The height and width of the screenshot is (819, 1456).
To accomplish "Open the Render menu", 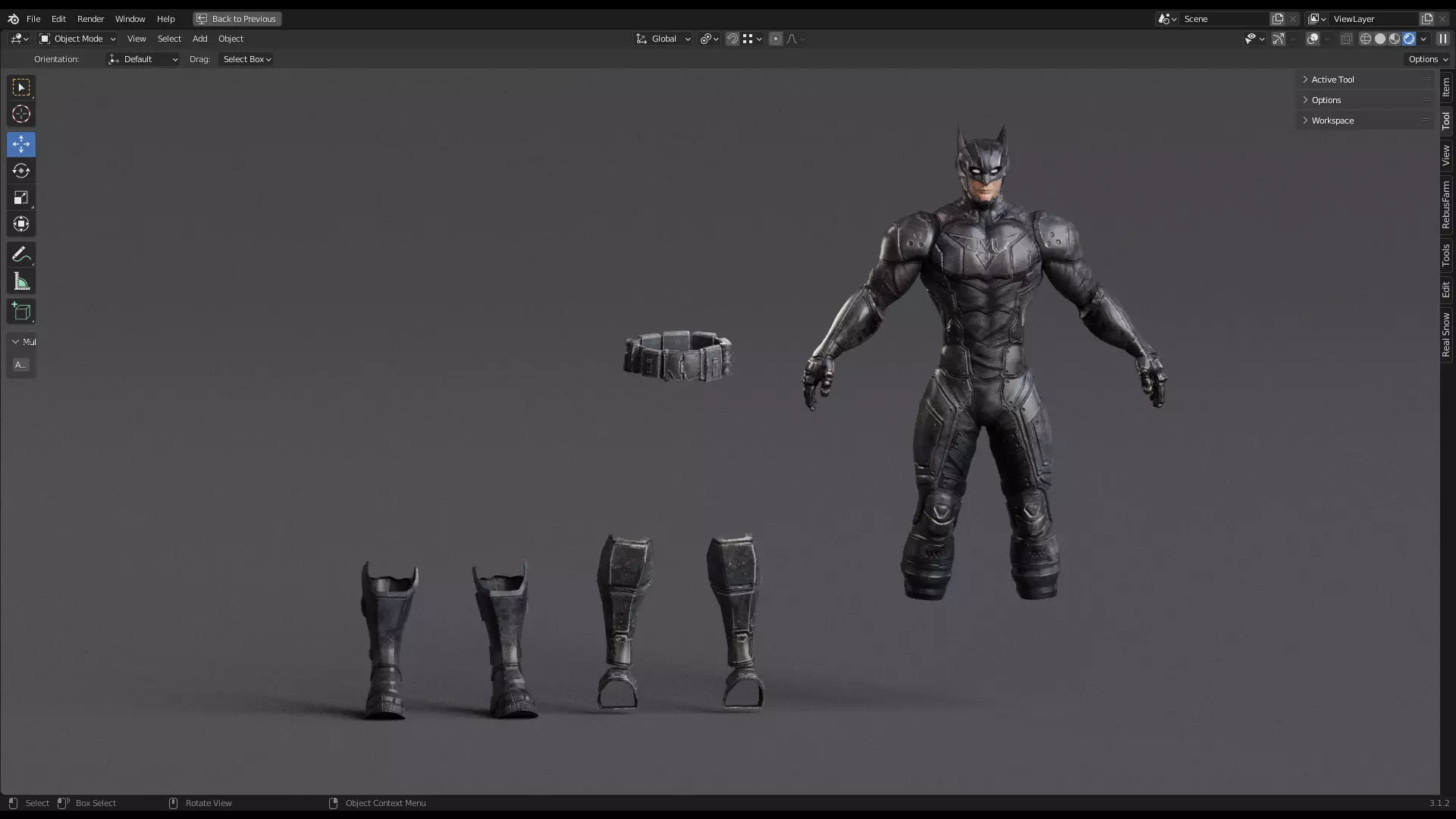I will [x=90, y=19].
